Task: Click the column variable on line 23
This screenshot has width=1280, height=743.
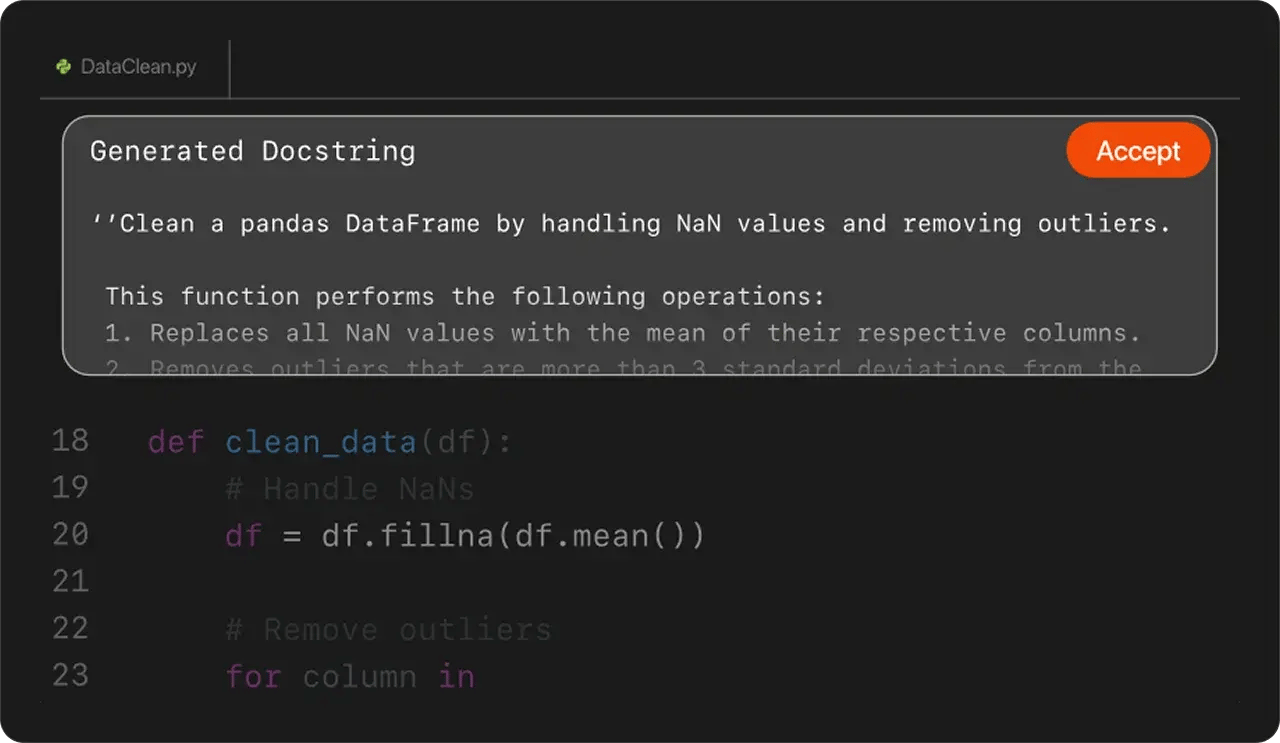Action: tap(358, 676)
